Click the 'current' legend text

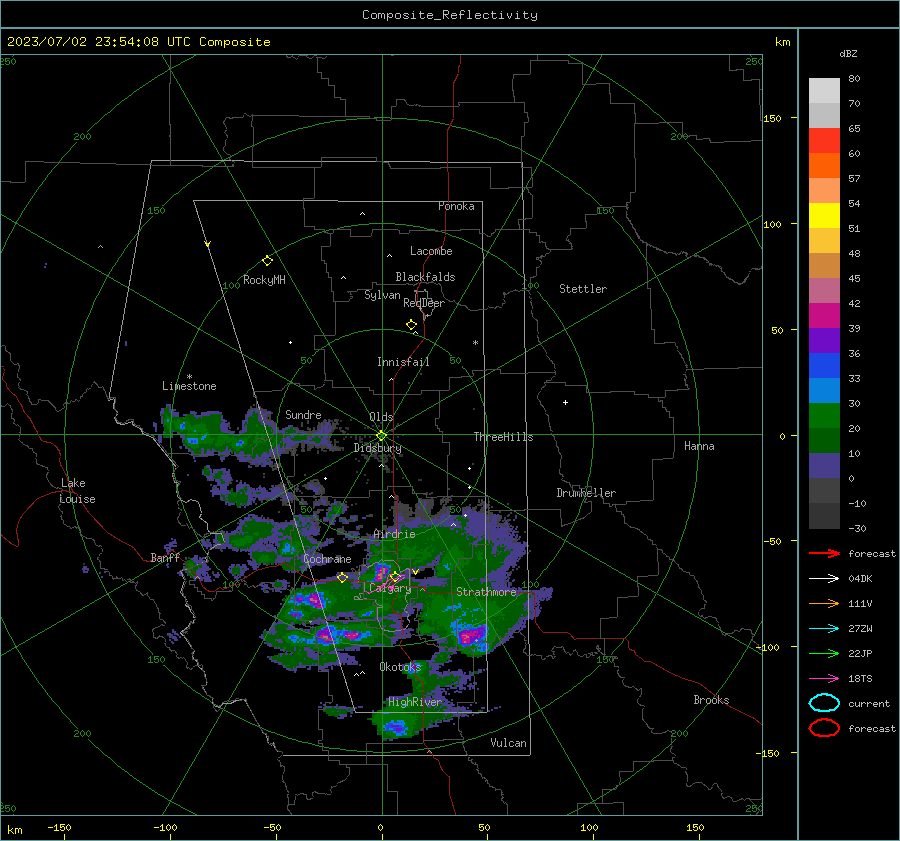[869, 704]
